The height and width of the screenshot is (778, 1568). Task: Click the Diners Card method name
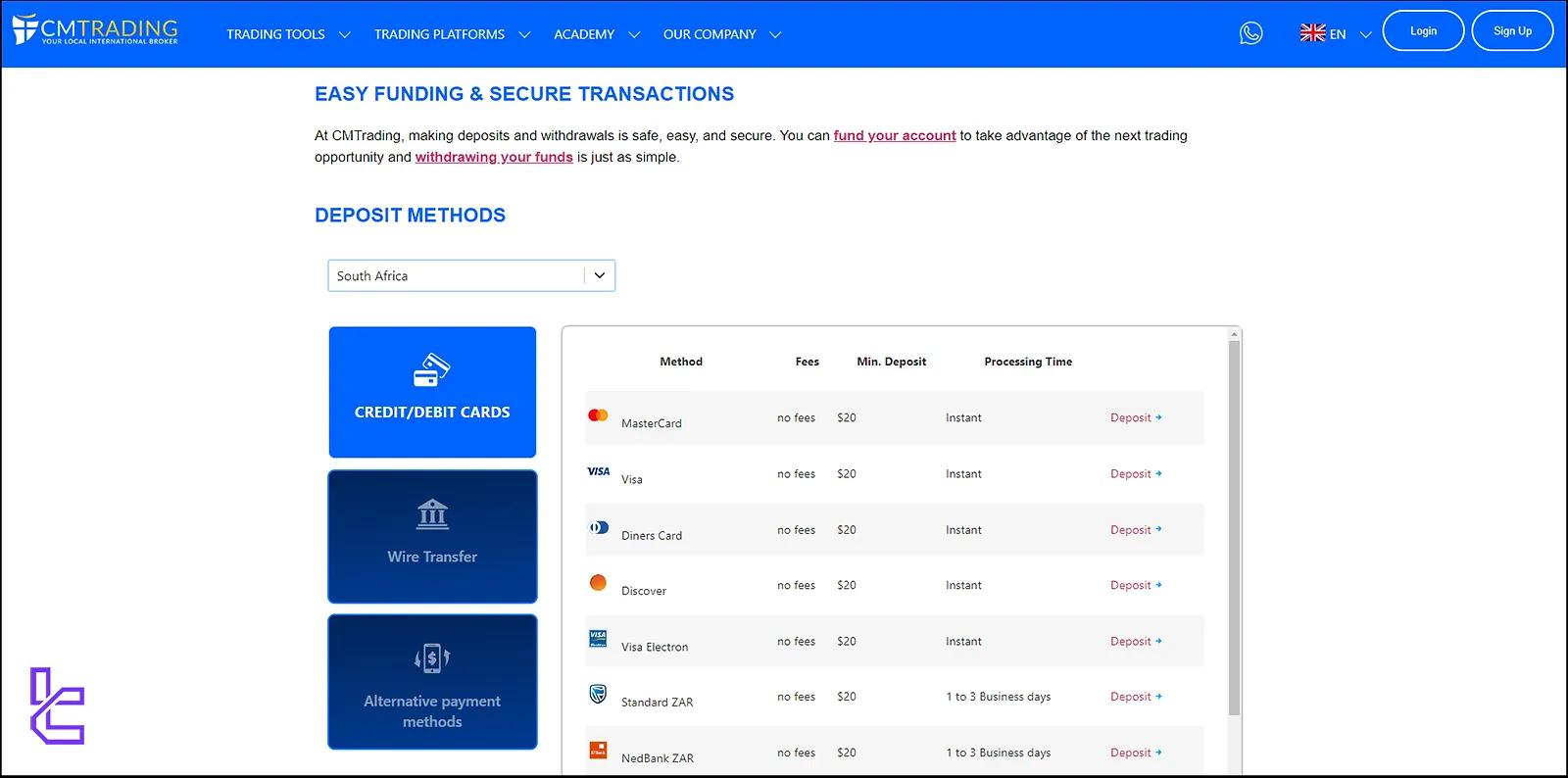tap(652, 535)
